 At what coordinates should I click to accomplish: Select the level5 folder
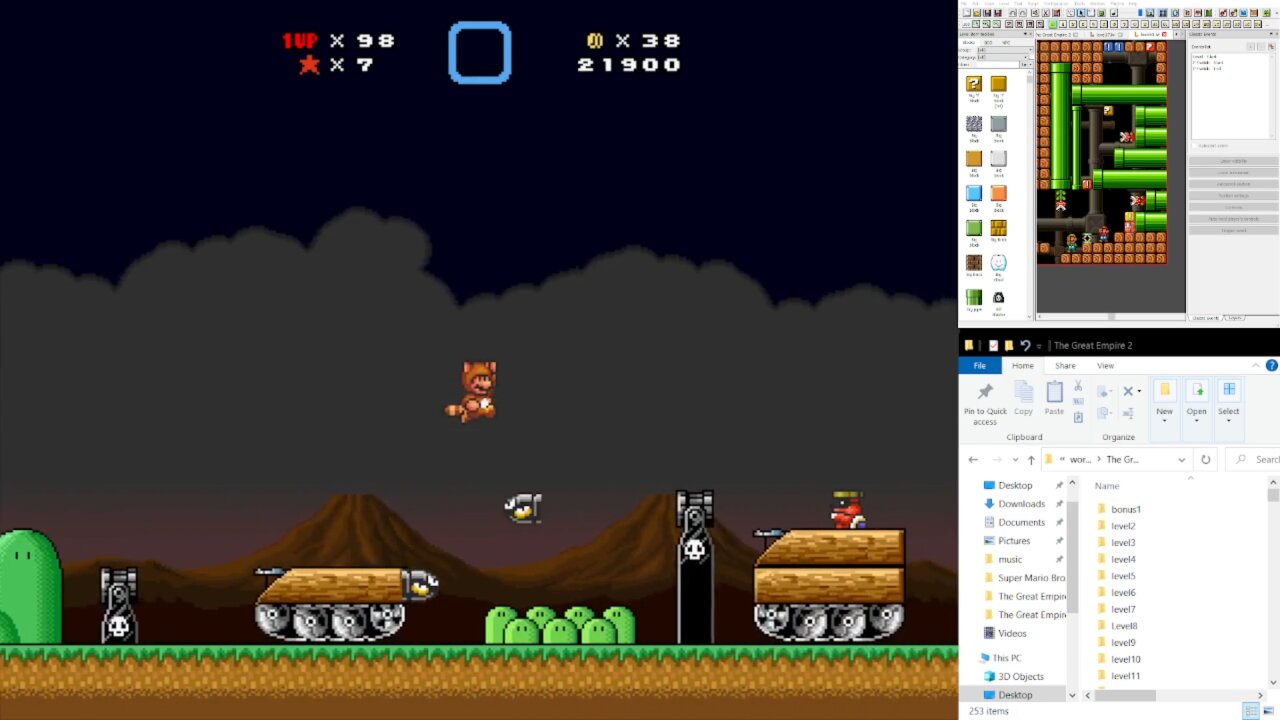[1123, 576]
